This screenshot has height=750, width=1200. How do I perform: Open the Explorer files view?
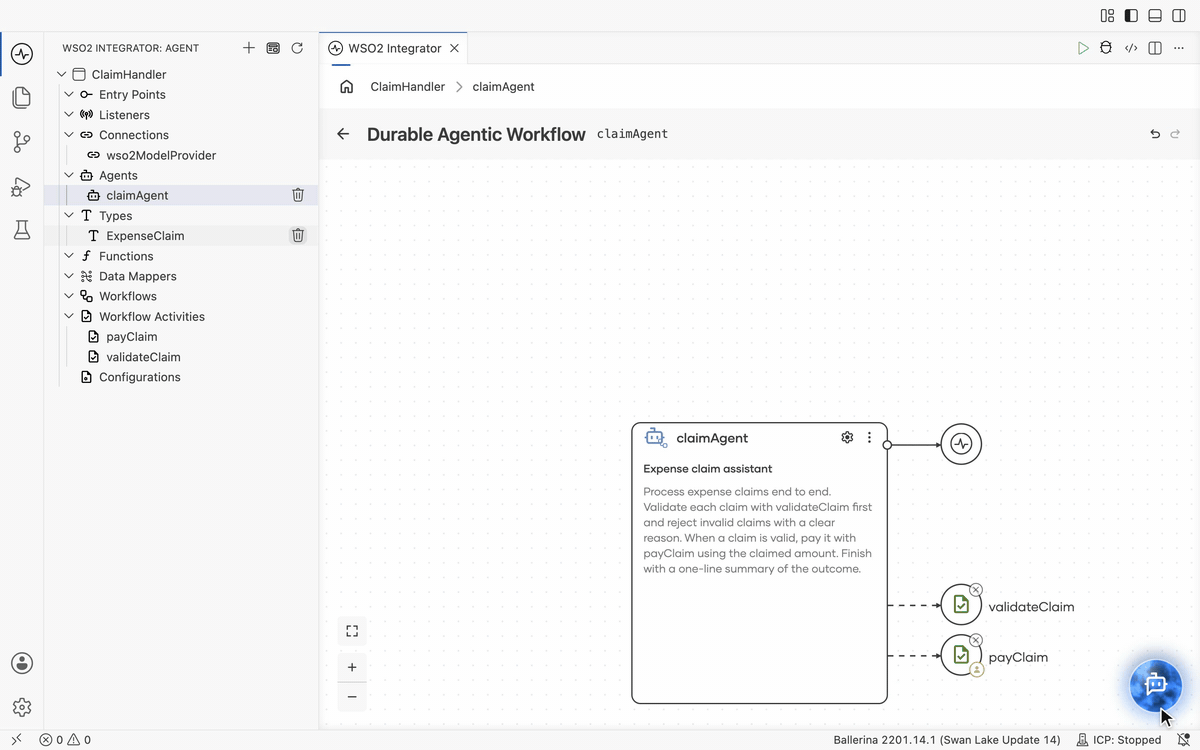pos(22,98)
